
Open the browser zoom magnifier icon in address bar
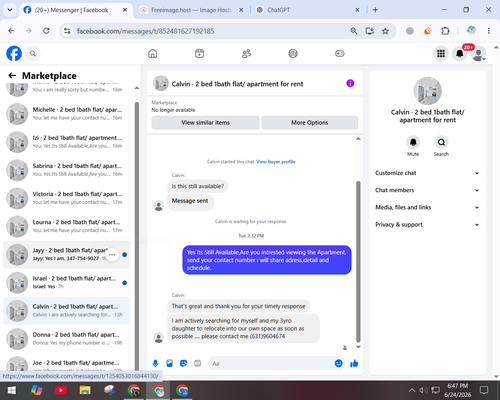pos(354,31)
